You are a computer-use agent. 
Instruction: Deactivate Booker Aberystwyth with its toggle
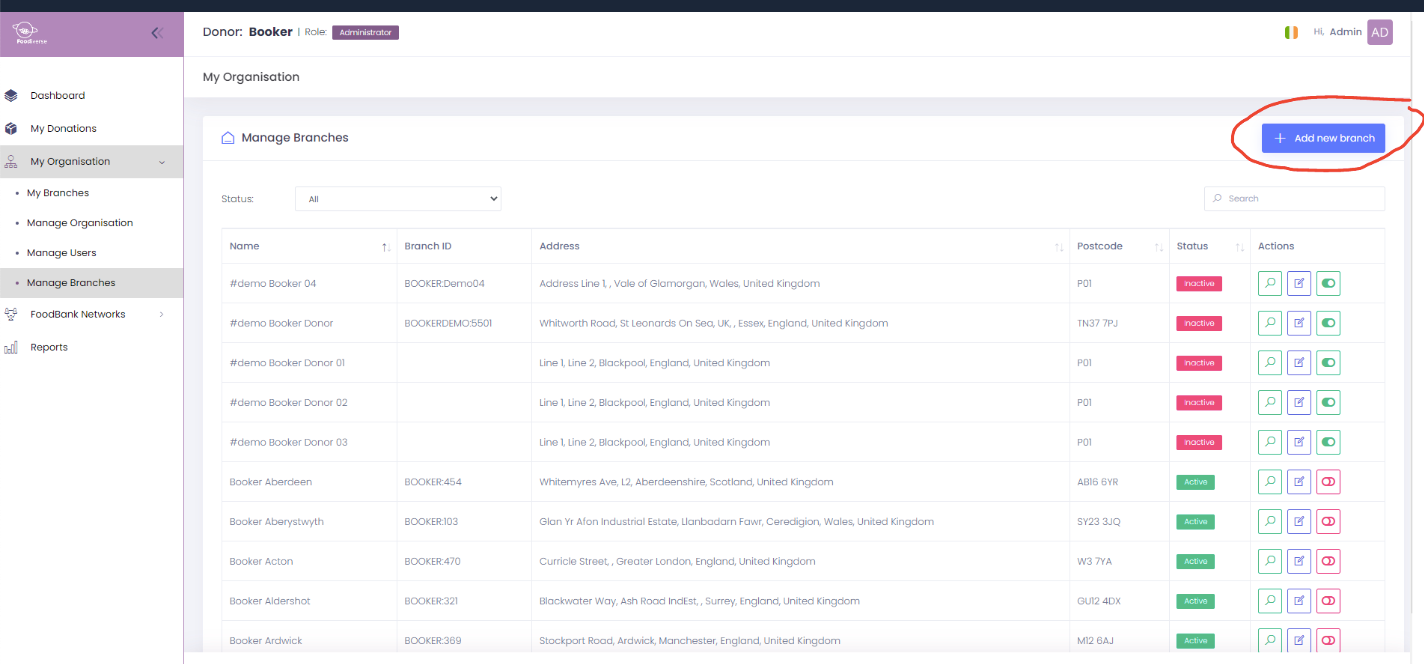[1328, 521]
